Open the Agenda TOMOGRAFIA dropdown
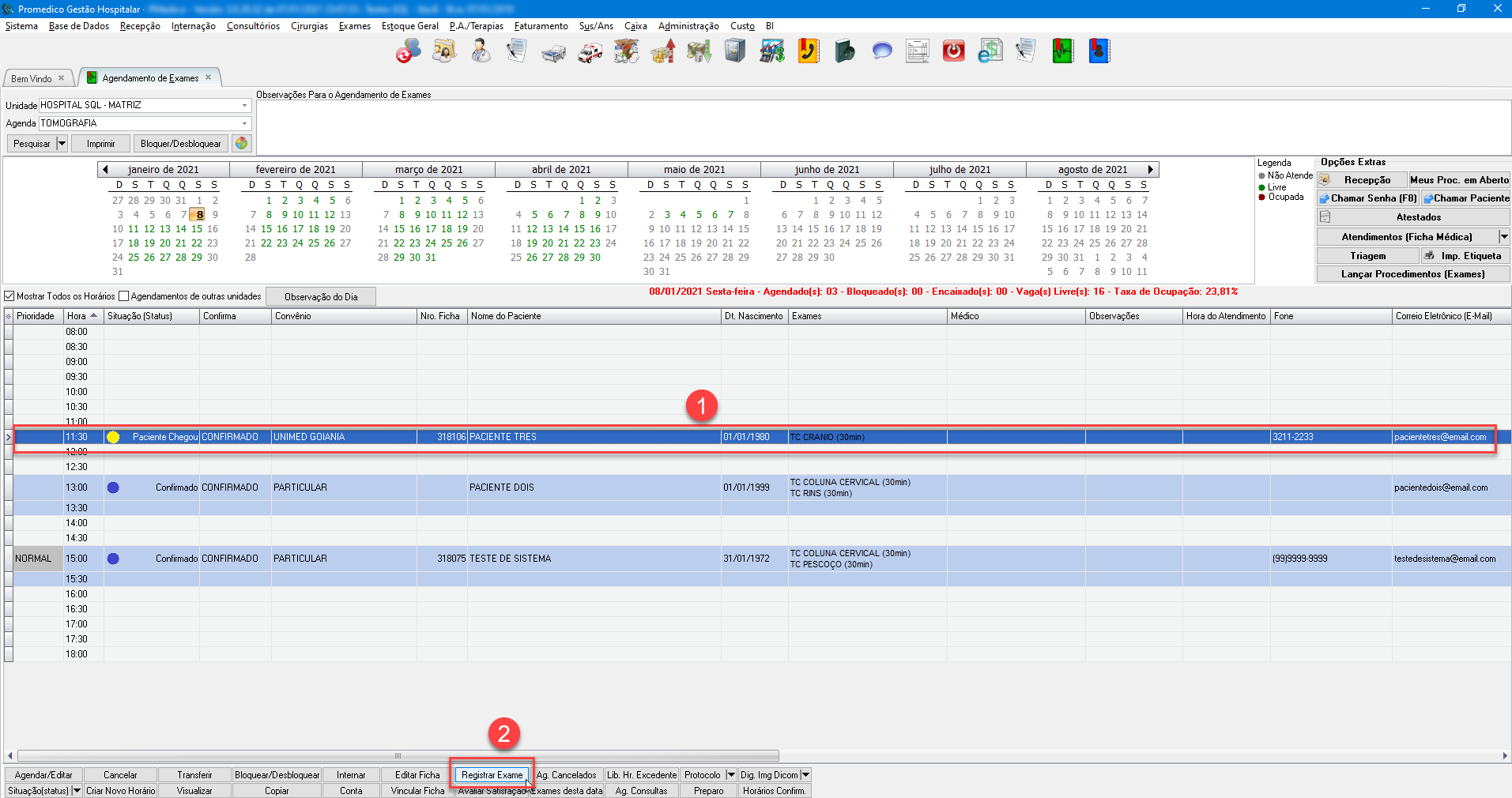This screenshot has width=1512, height=798. tap(244, 123)
